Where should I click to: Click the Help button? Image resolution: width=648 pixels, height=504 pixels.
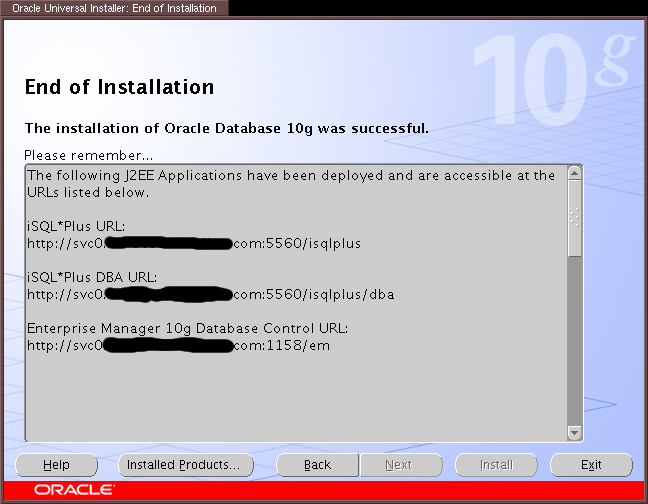(x=56, y=465)
